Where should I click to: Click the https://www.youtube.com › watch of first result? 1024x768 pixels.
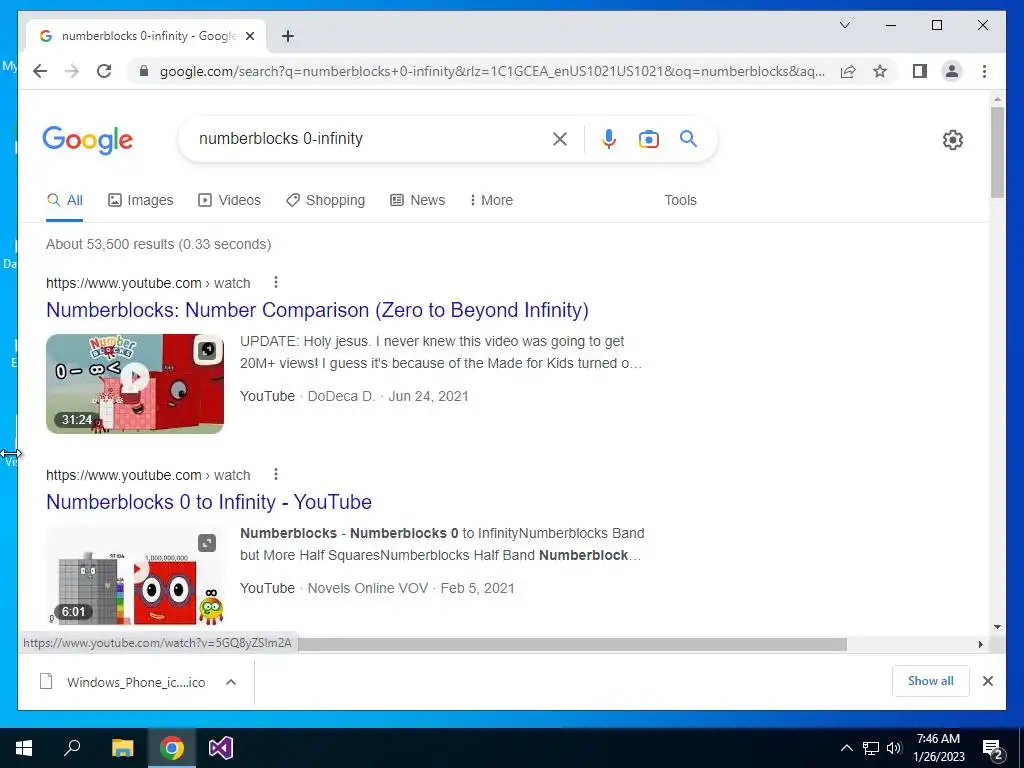(x=148, y=283)
